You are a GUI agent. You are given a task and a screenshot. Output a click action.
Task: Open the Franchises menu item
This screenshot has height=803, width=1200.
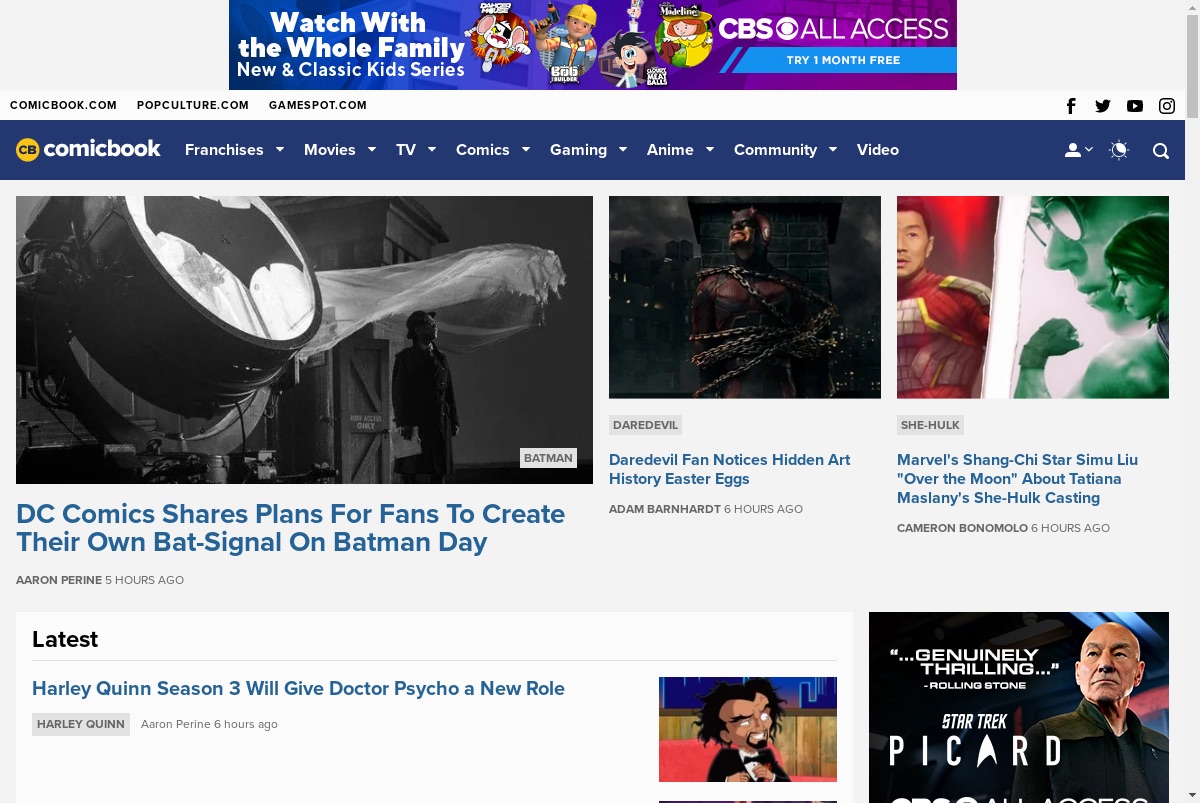pyautogui.click(x=224, y=150)
